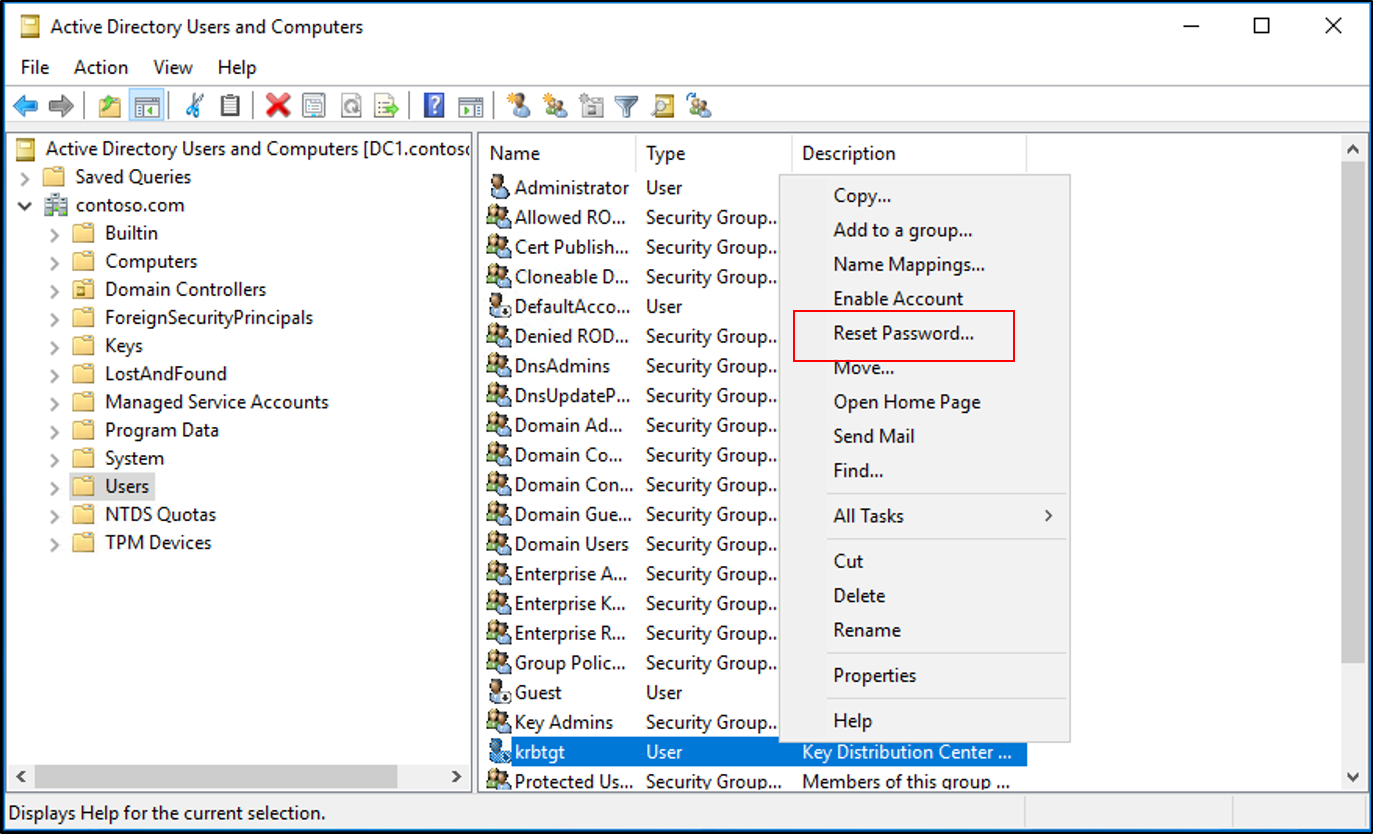Toggle Show/Hide Console Tree icon
This screenshot has width=1373, height=834.
(x=146, y=106)
